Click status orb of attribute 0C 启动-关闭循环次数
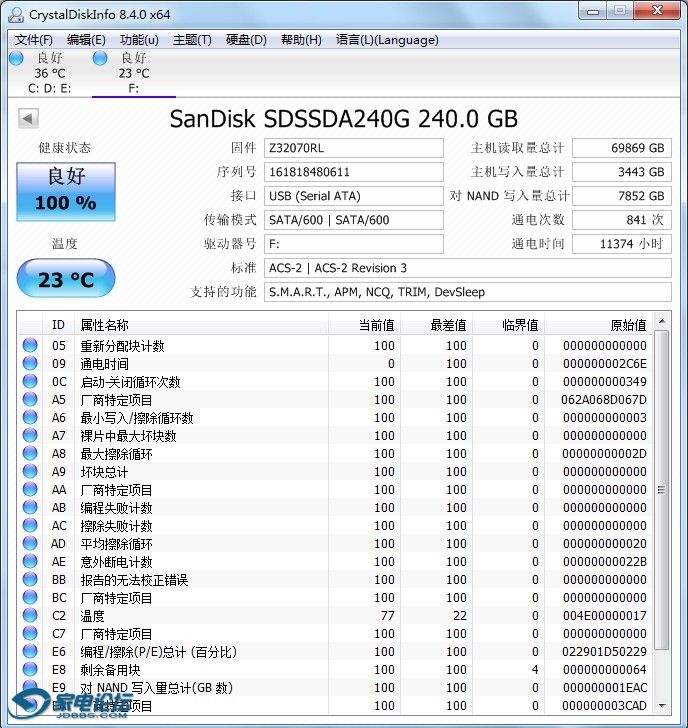This screenshot has width=688, height=728. pos(30,381)
